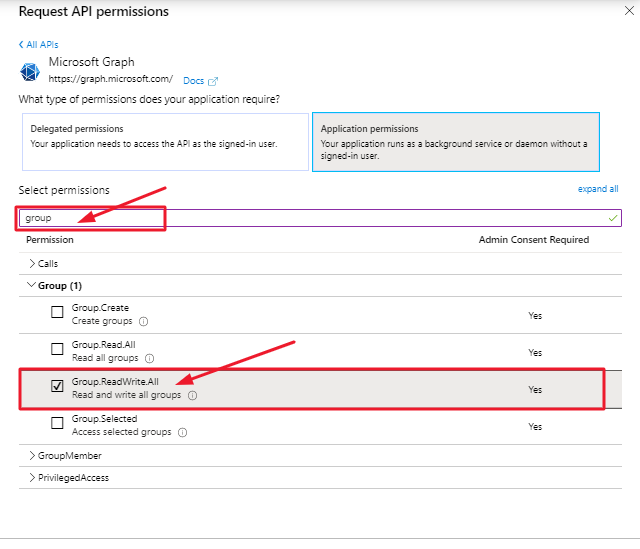Click the external link icon beside Docs

[x=213, y=81]
